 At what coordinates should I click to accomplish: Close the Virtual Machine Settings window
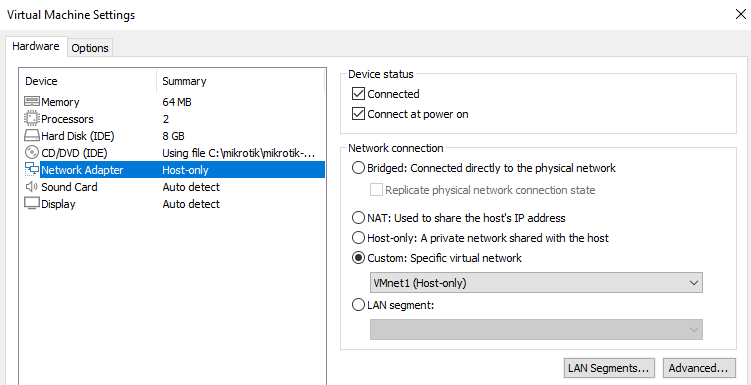tap(740, 14)
